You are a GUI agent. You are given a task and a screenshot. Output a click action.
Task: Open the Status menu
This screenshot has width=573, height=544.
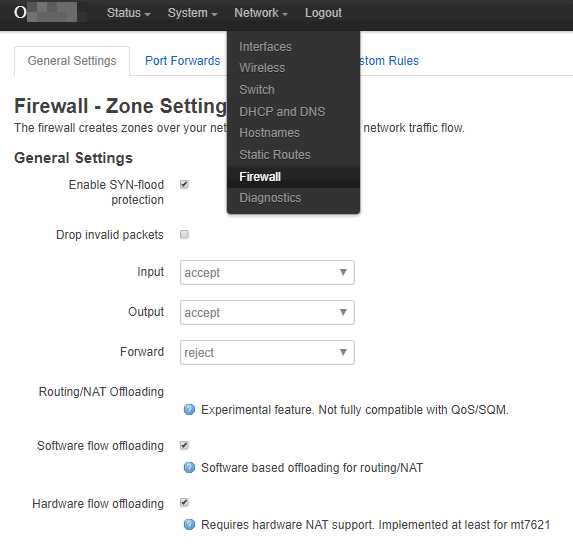[x=128, y=13]
